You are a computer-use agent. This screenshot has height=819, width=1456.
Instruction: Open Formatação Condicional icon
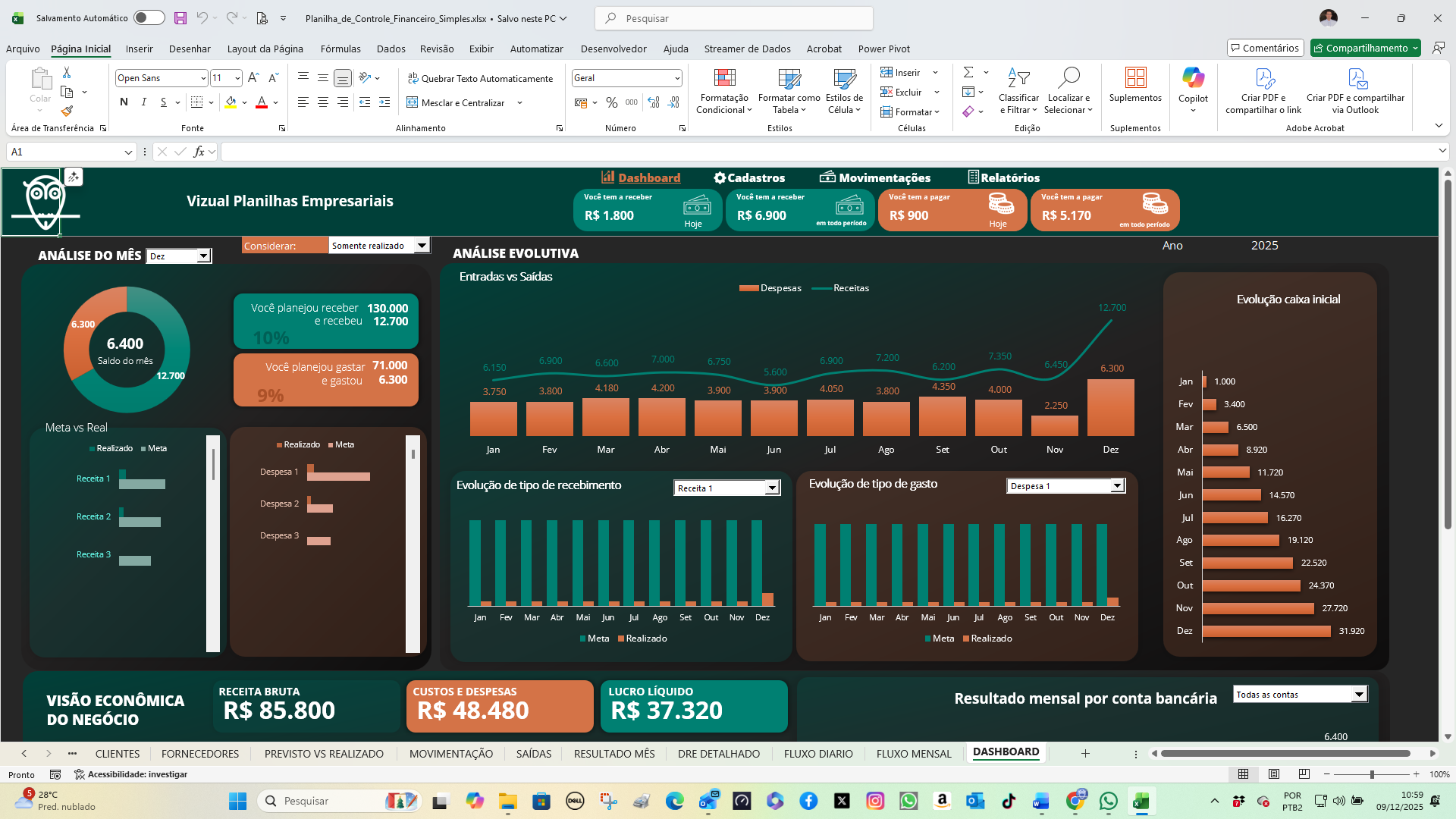click(x=724, y=78)
